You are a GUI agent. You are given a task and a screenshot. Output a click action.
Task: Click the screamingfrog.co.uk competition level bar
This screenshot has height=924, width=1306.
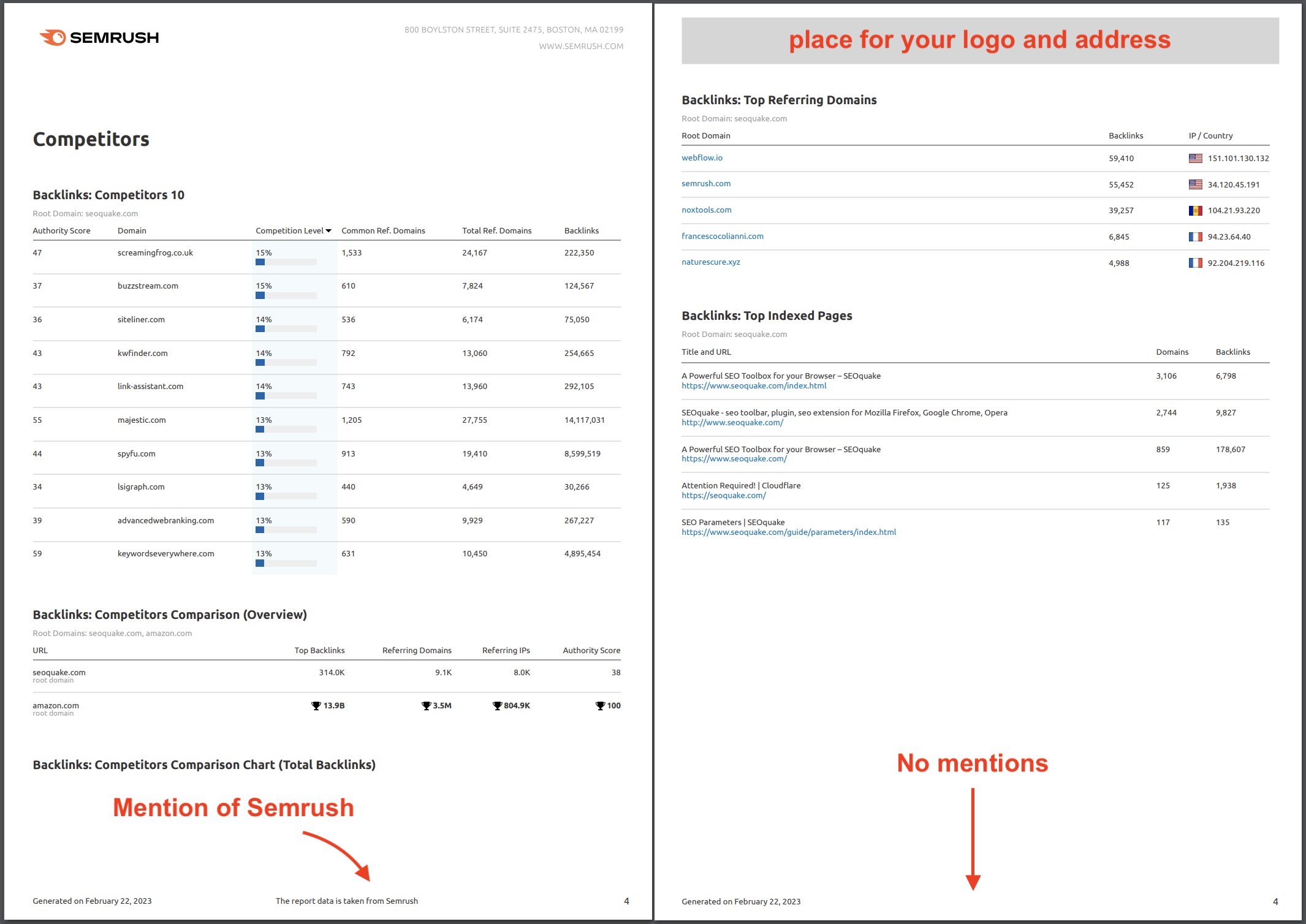click(x=286, y=262)
